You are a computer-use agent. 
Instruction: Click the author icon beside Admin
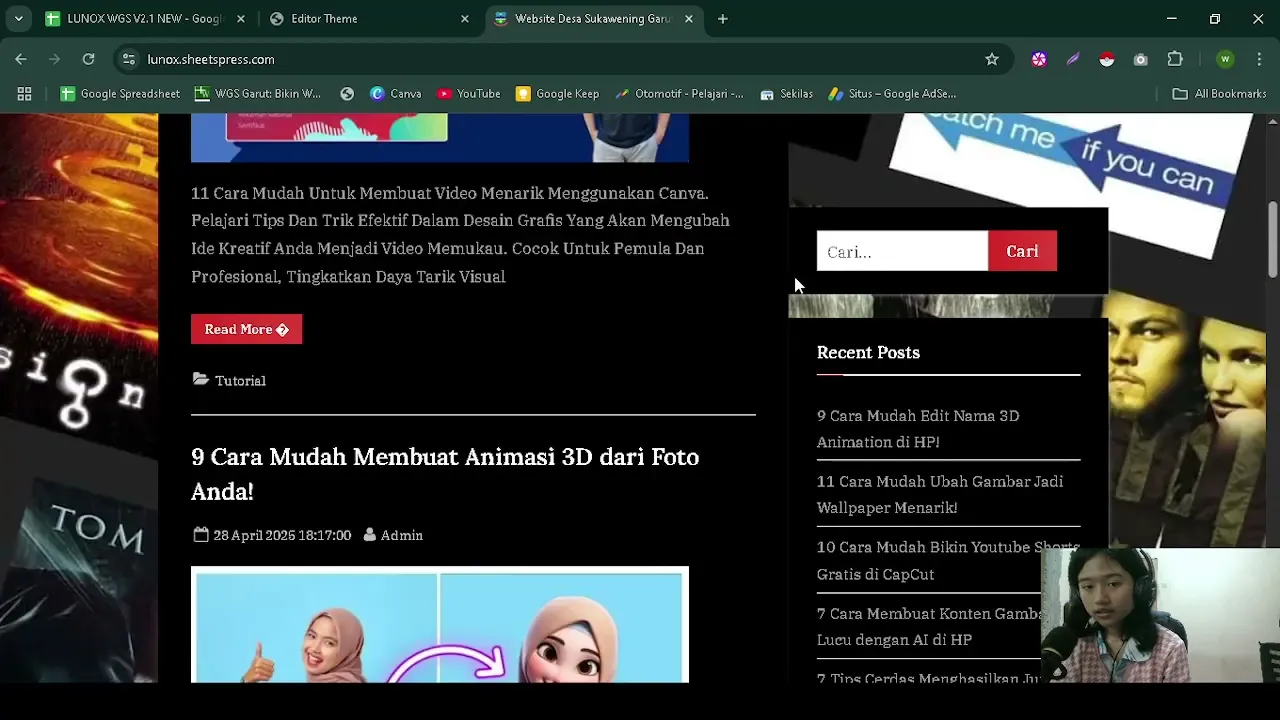pyautogui.click(x=370, y=535)
